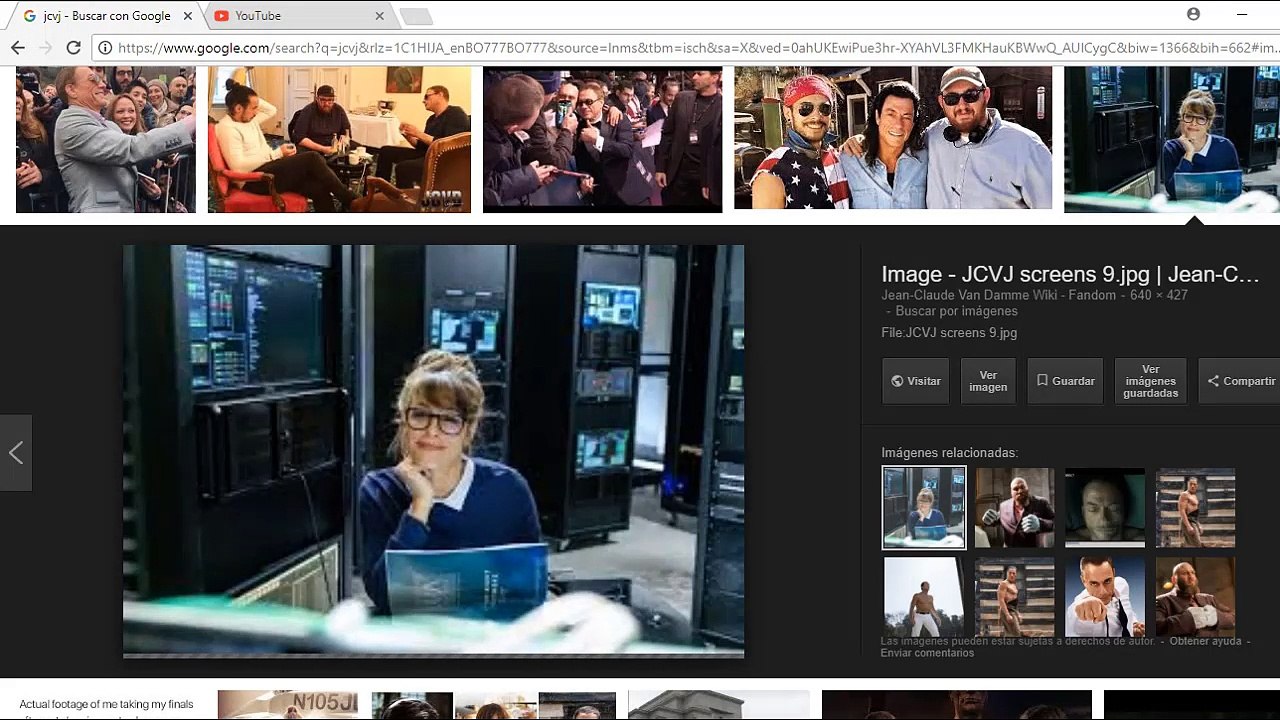This screenshot has width=1280, height=720.
Task: Close the 'jcvj - Buscar con Google' tab
Action: 188,16
